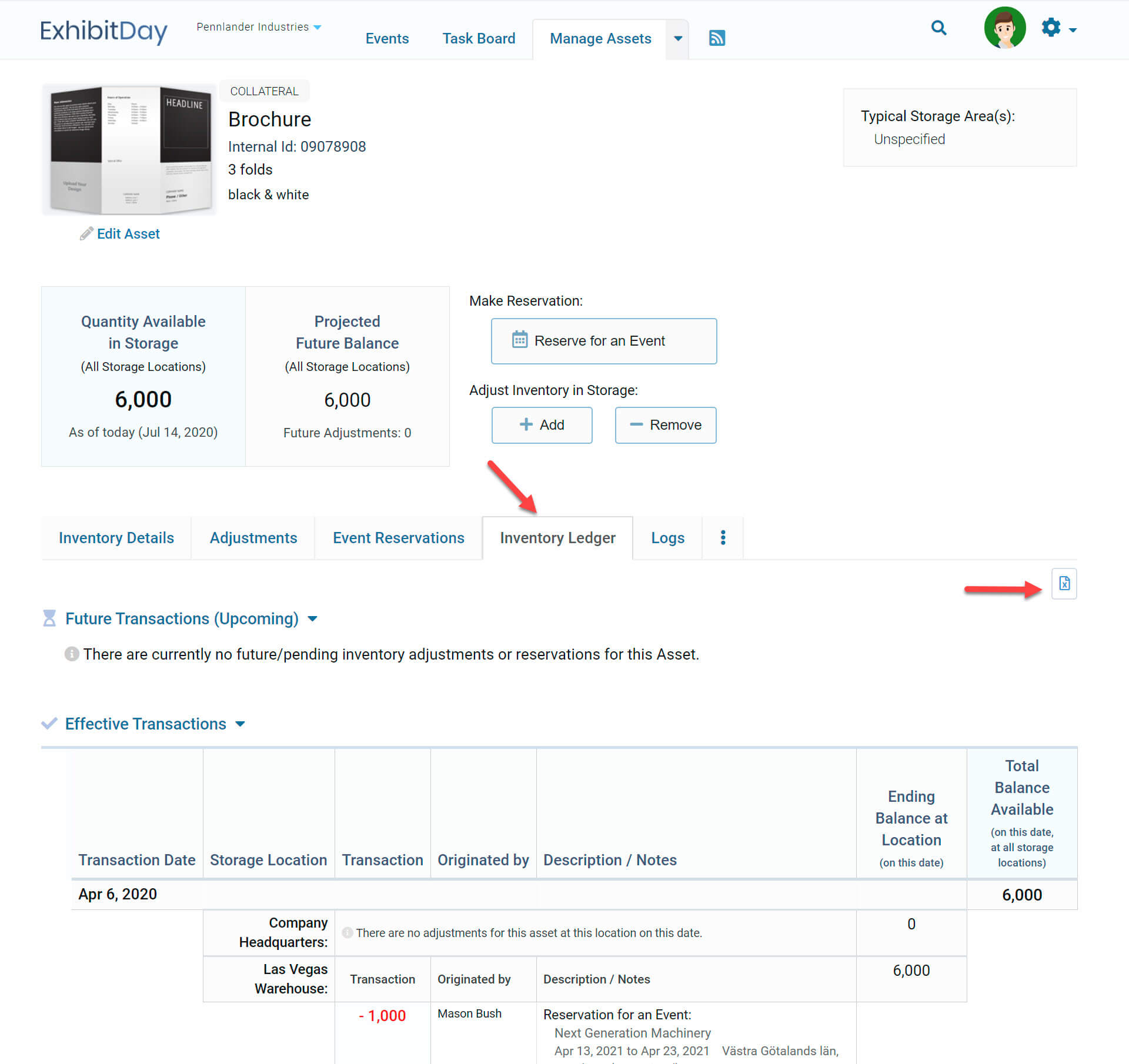Click the plus icon on the Add button

525,424
